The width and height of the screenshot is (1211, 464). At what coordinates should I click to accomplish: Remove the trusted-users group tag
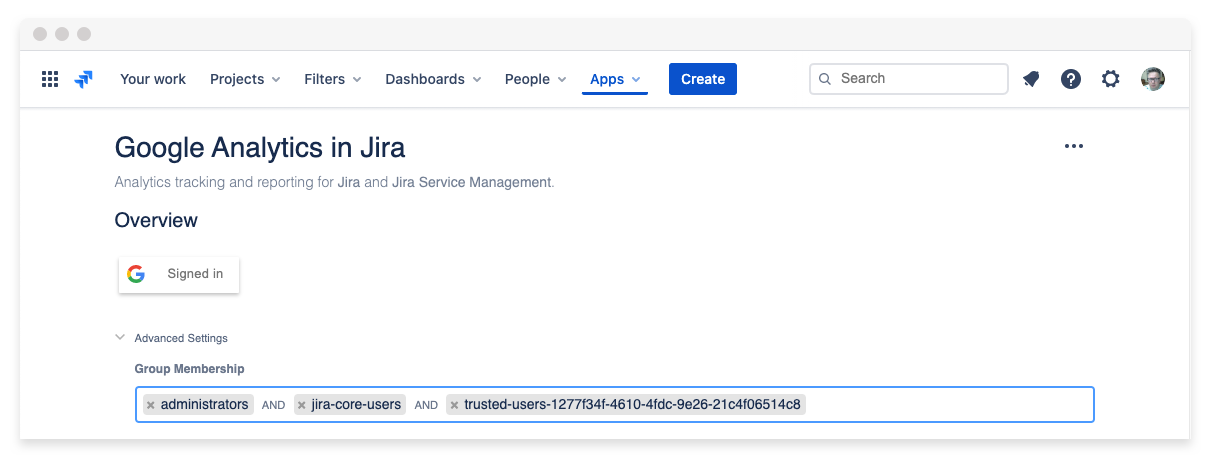(454, 405)
